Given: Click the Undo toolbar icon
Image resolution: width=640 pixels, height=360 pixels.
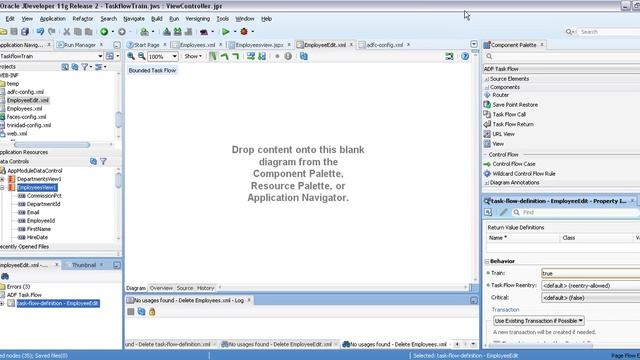Looking at the screenshot, I should point(40,31).
